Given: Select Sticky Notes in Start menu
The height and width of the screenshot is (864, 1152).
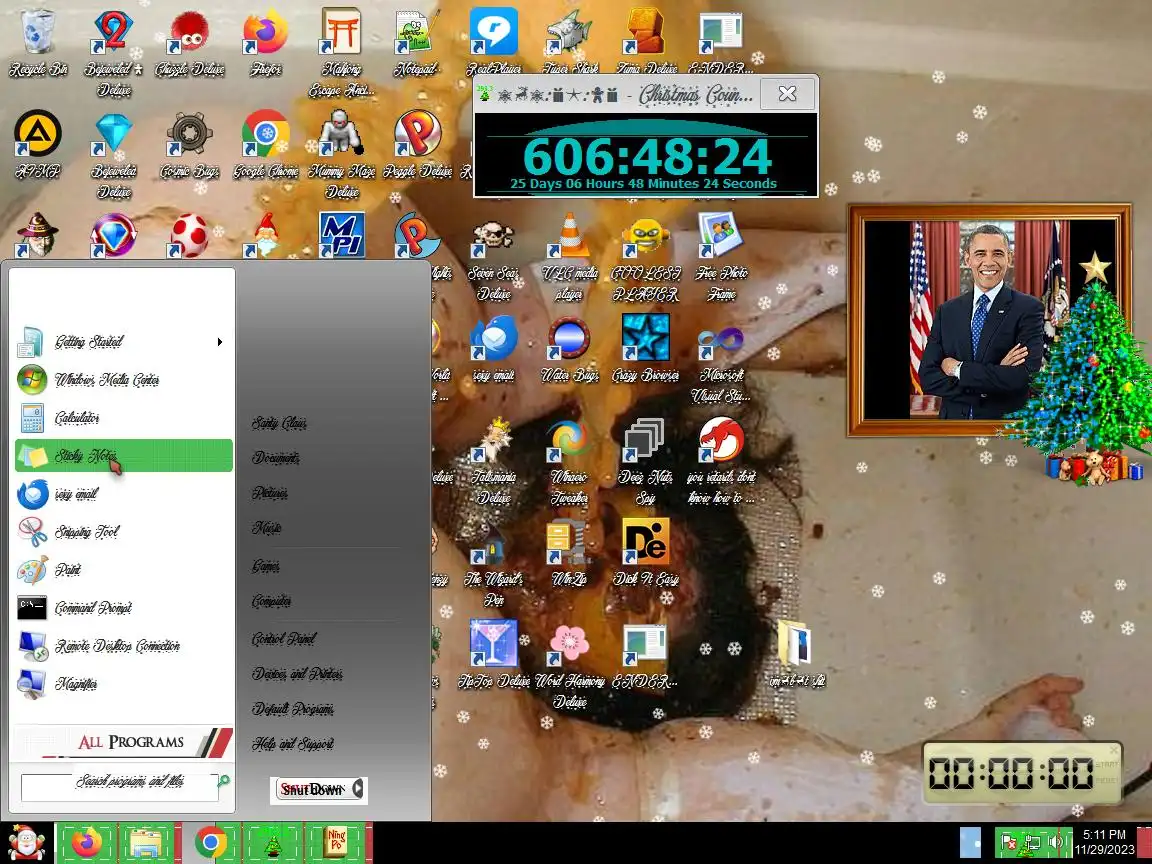Looking at the screenshot, I should tap(123, 456).
